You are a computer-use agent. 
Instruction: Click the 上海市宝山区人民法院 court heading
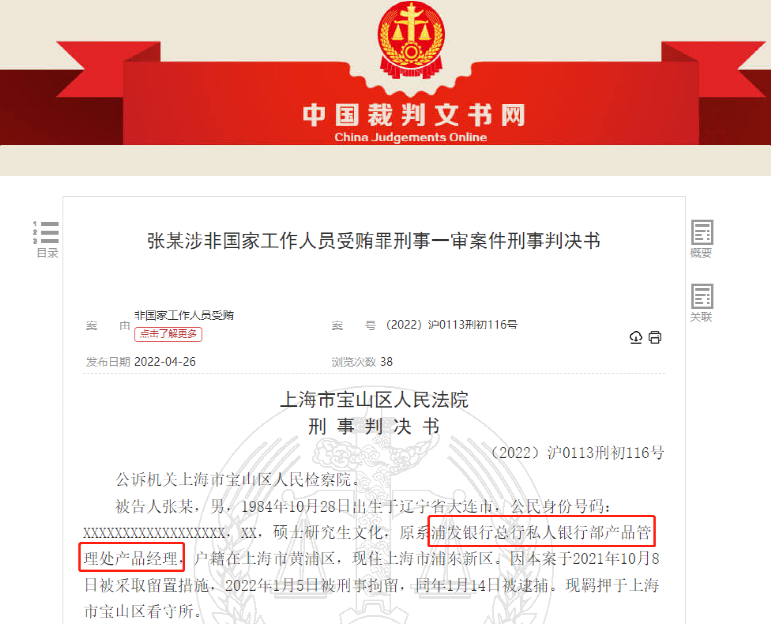(x=374, y=400)
